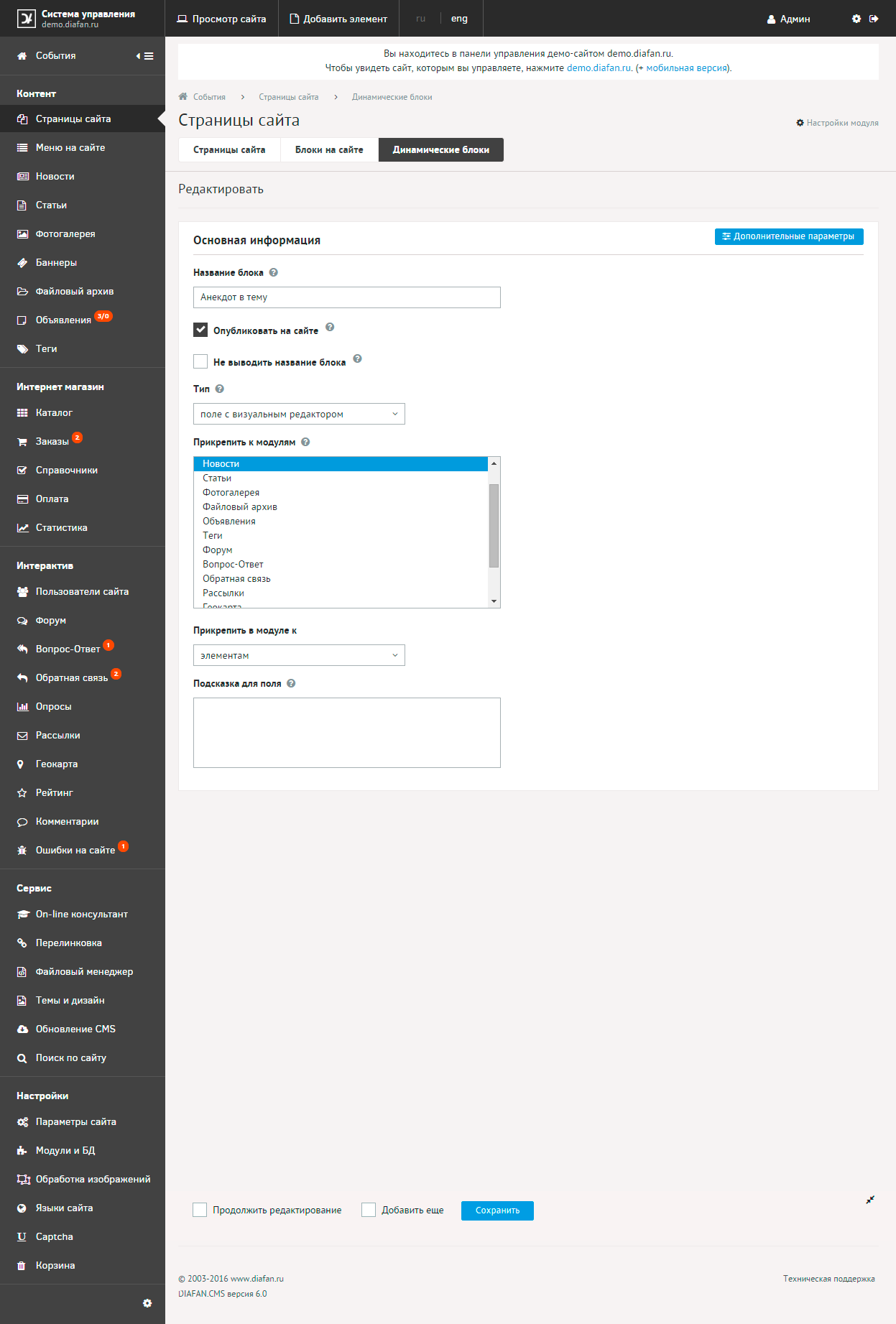
Task: Open Фотогалерея in sidebar menu
Action: click(65, 233)
